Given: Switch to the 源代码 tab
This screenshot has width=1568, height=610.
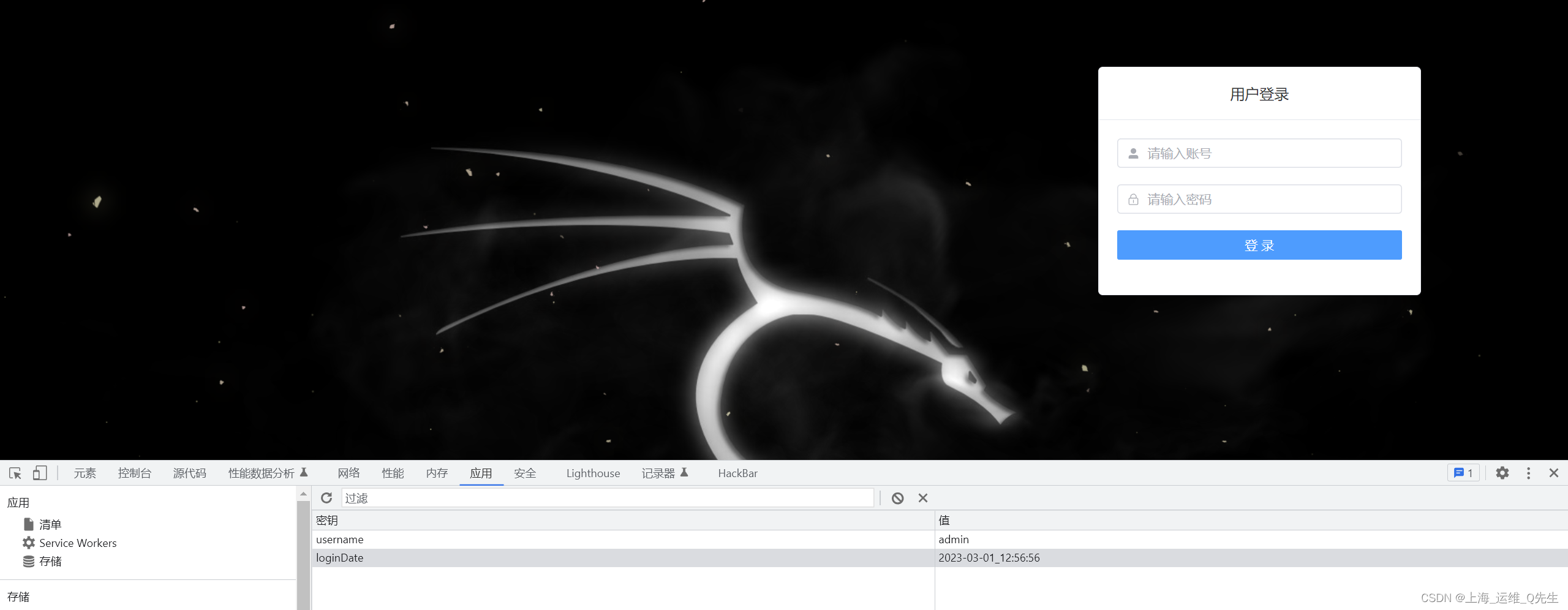Looking at the screenshot, I should [190, 473].
